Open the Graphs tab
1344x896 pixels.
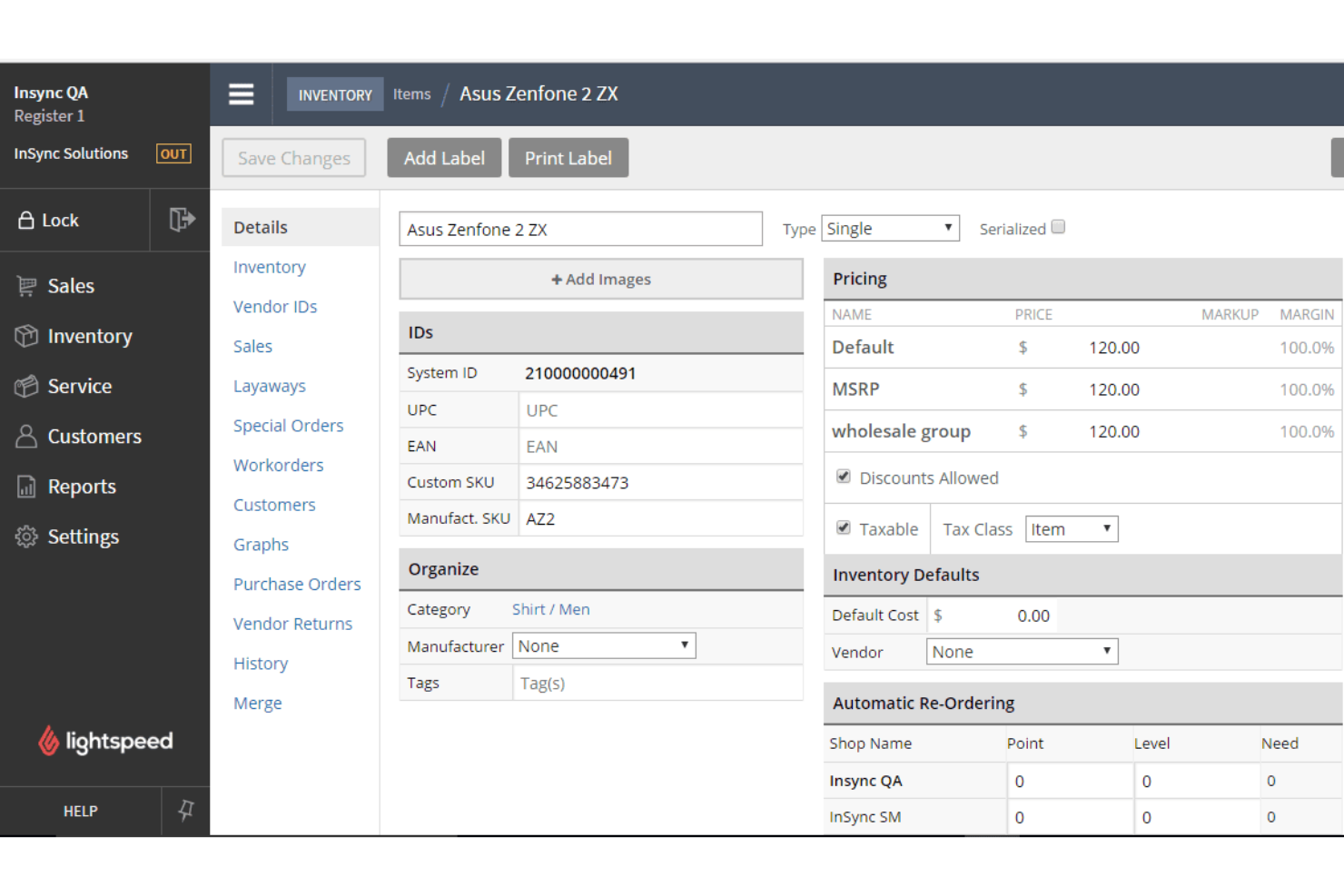[261, 545]
